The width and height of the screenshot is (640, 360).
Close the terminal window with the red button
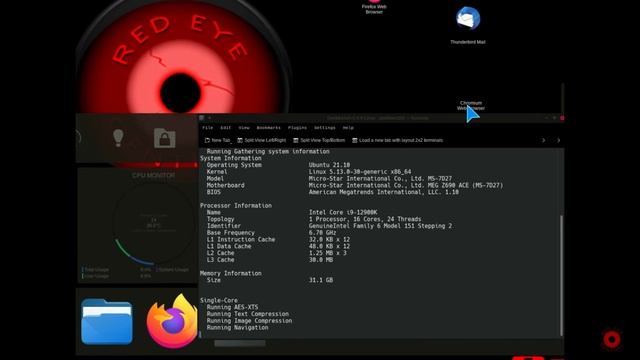(x=562, y=118)
